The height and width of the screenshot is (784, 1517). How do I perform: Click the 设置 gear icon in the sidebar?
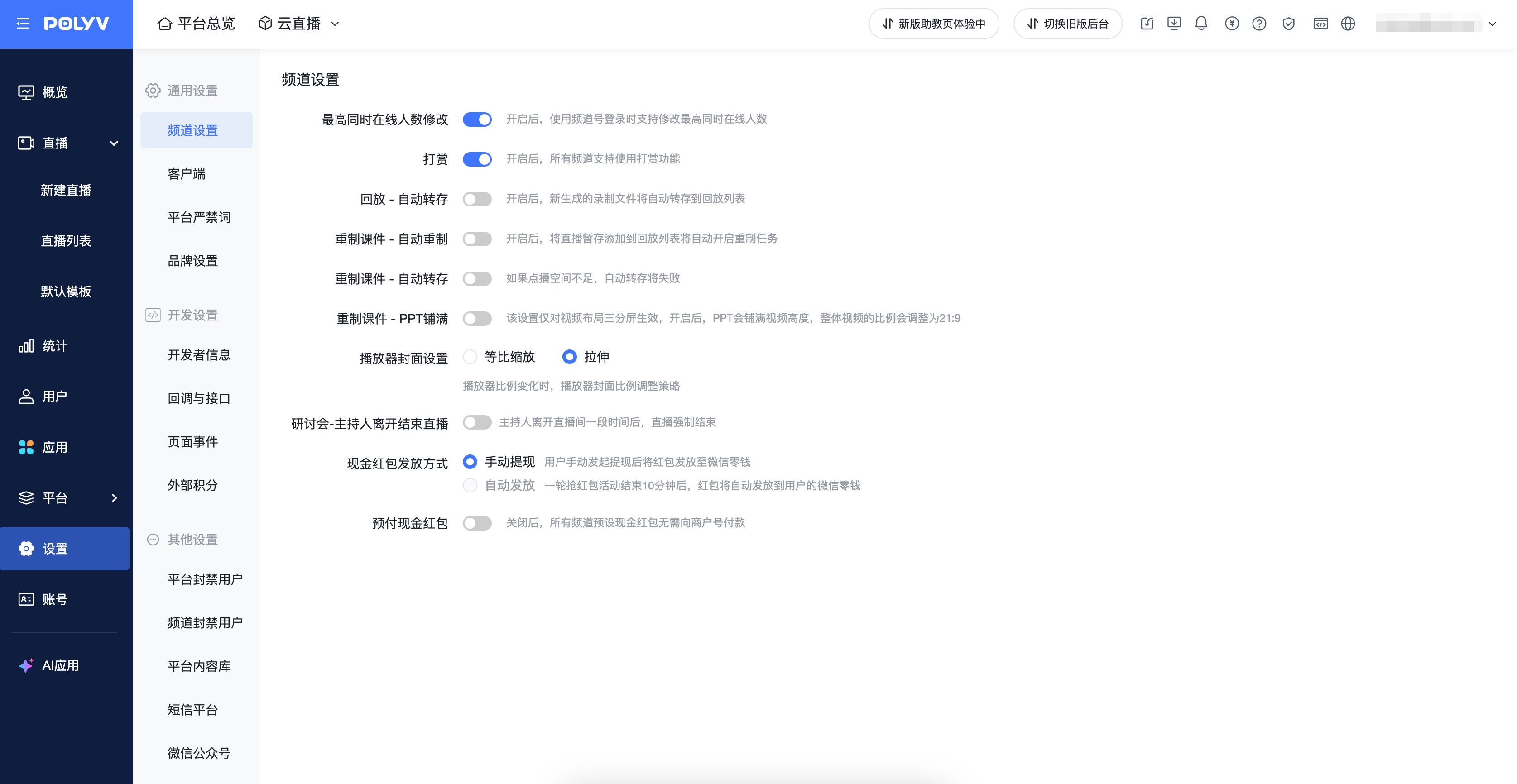coord(26,549)
